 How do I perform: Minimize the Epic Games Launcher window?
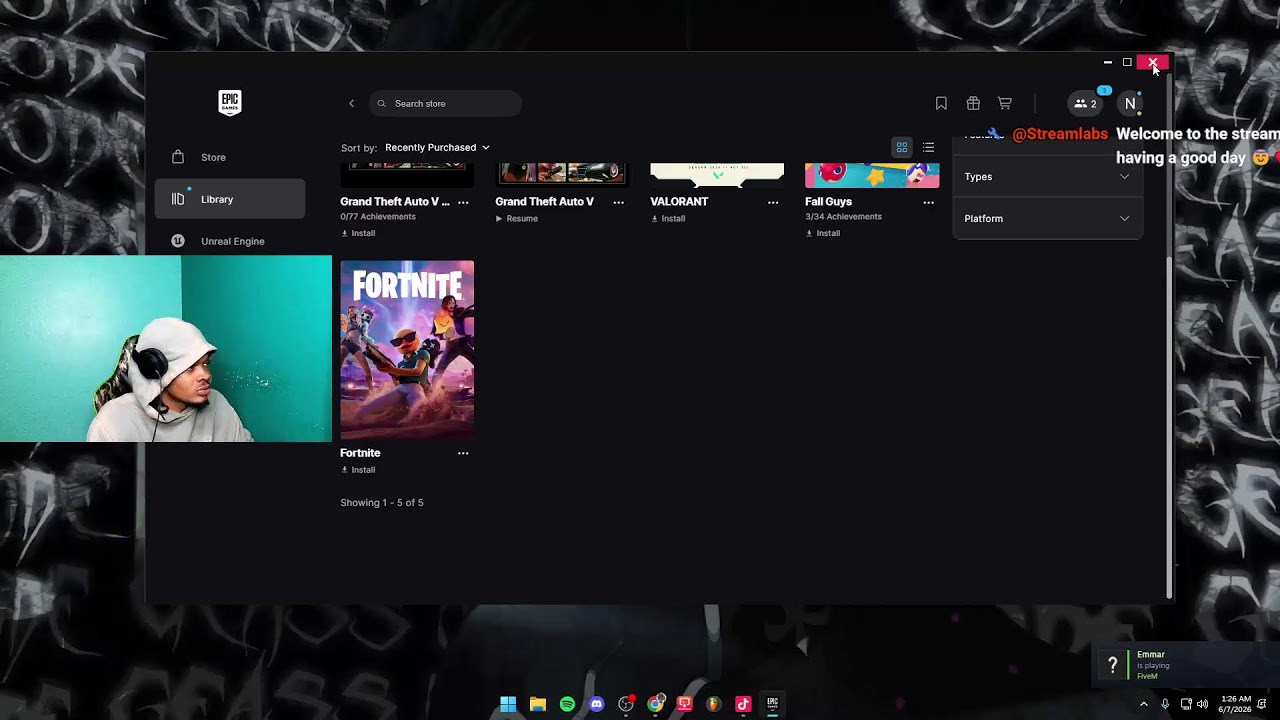tap(1107, 62)
